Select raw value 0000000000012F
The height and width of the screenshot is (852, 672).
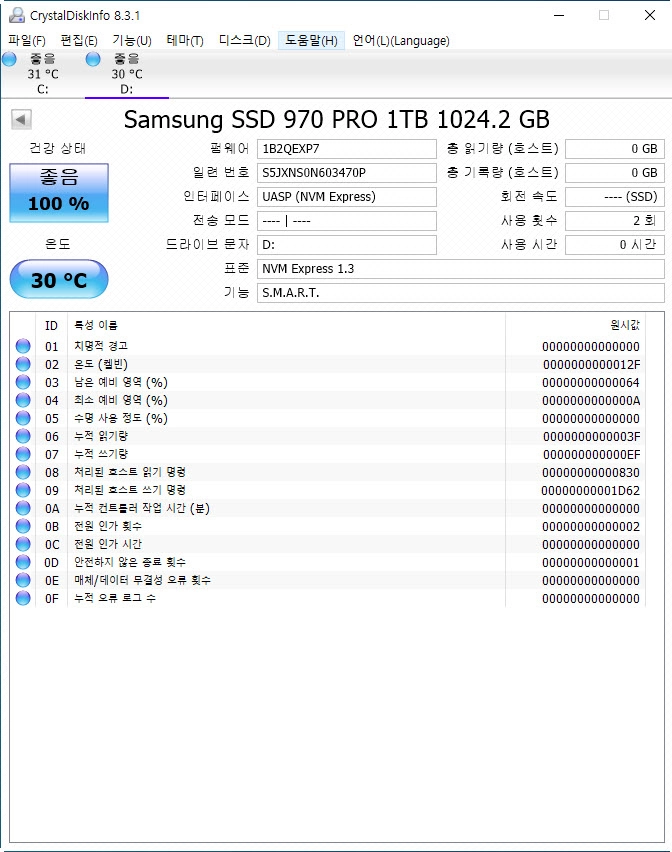pos(592,365)
